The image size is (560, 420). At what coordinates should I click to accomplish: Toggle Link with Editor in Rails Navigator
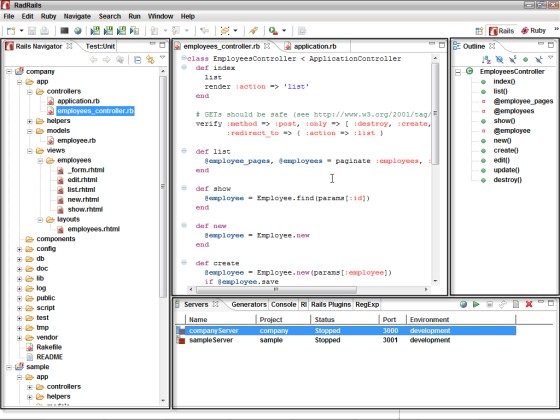150,60
